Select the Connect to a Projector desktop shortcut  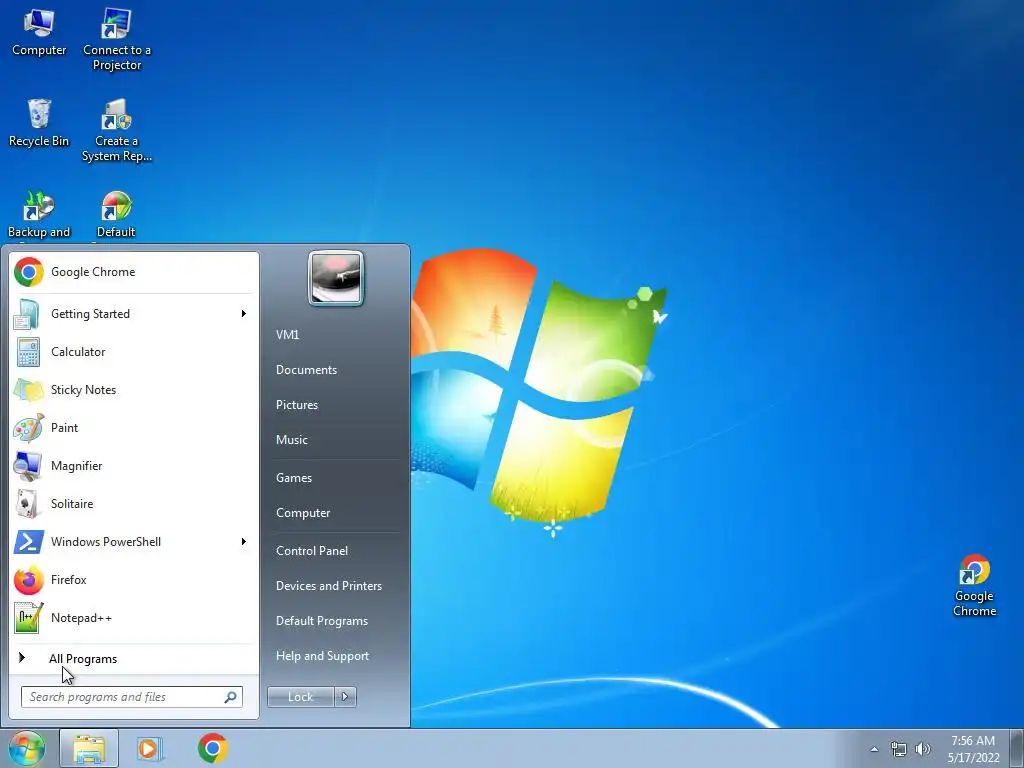(116, 39)
